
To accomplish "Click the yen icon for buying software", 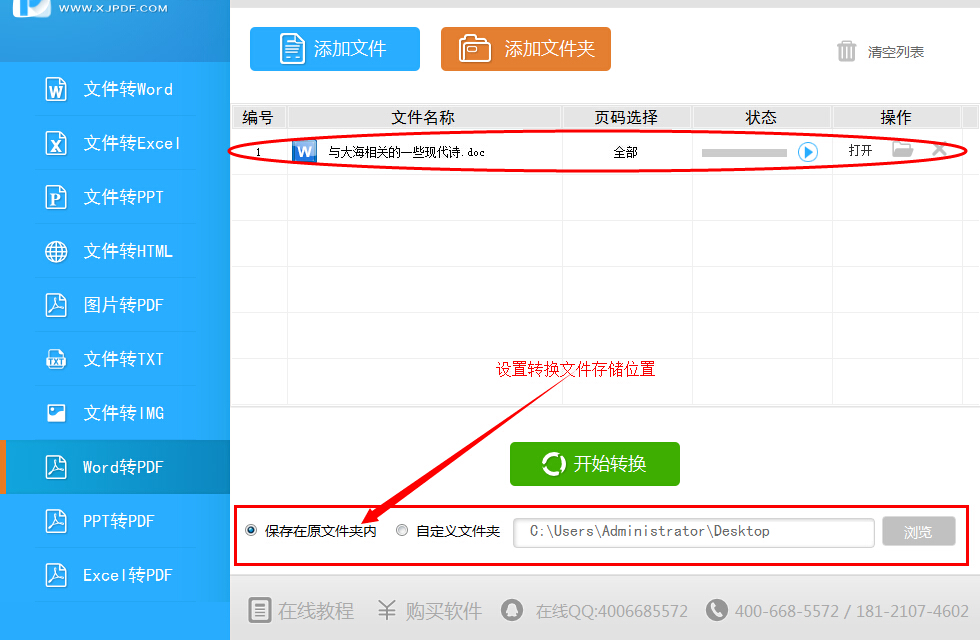I will tap(388, 610).
